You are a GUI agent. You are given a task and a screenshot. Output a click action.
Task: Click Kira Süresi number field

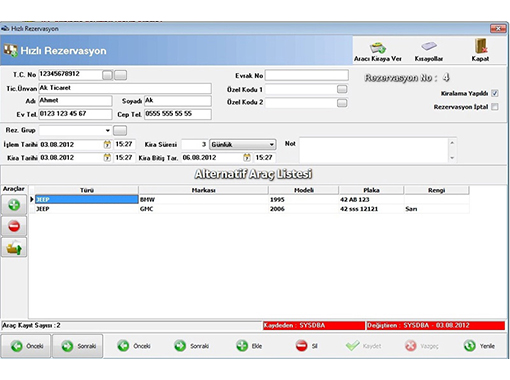point(195,145)
